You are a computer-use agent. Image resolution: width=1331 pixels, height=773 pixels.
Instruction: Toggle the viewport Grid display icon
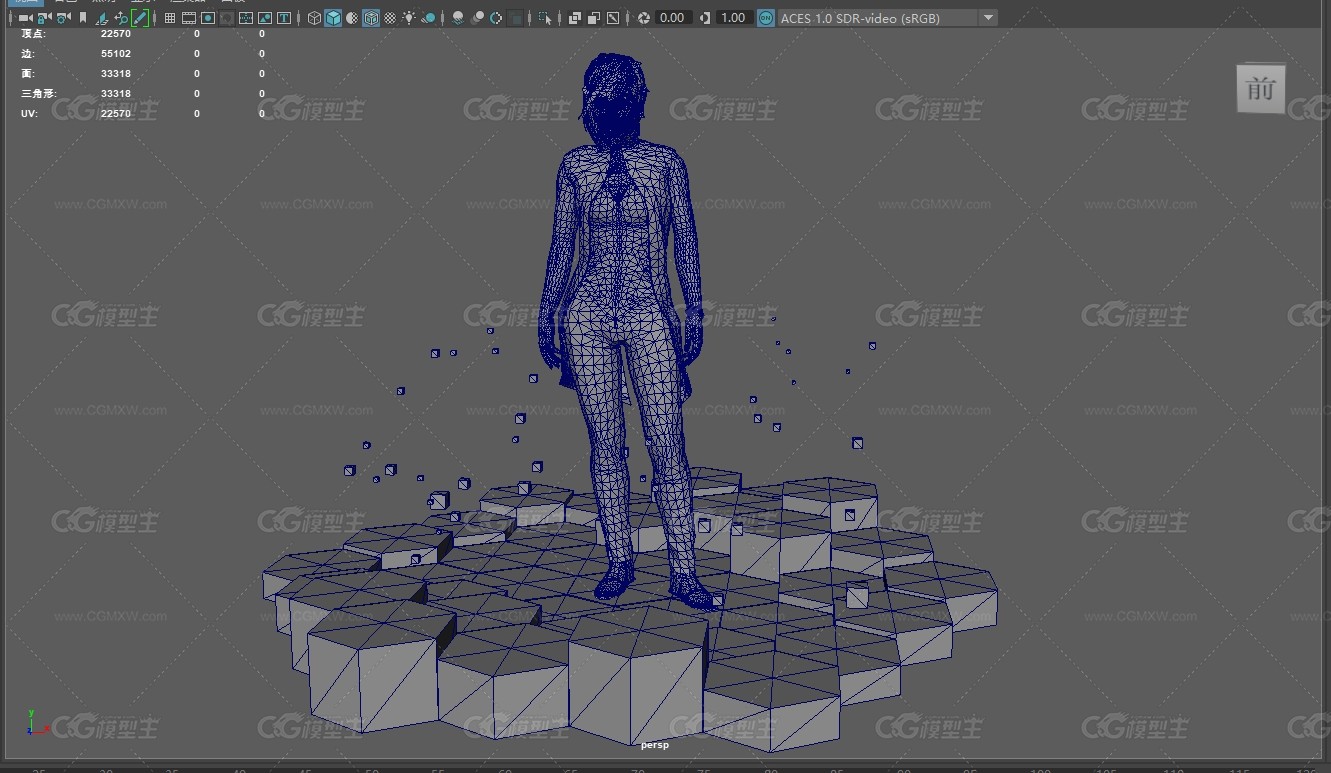point(170,18)
